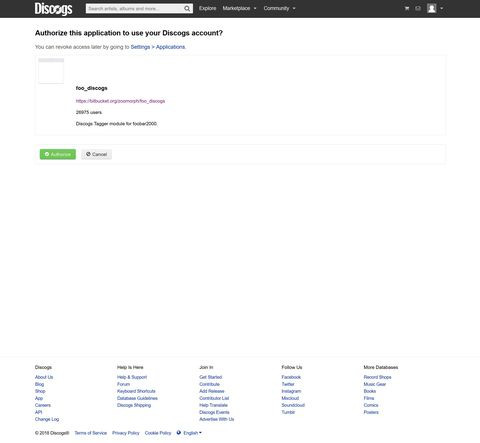Click the search magnifier icon
This screenshot has height=443, width=480.
click(x=187, y=9)
